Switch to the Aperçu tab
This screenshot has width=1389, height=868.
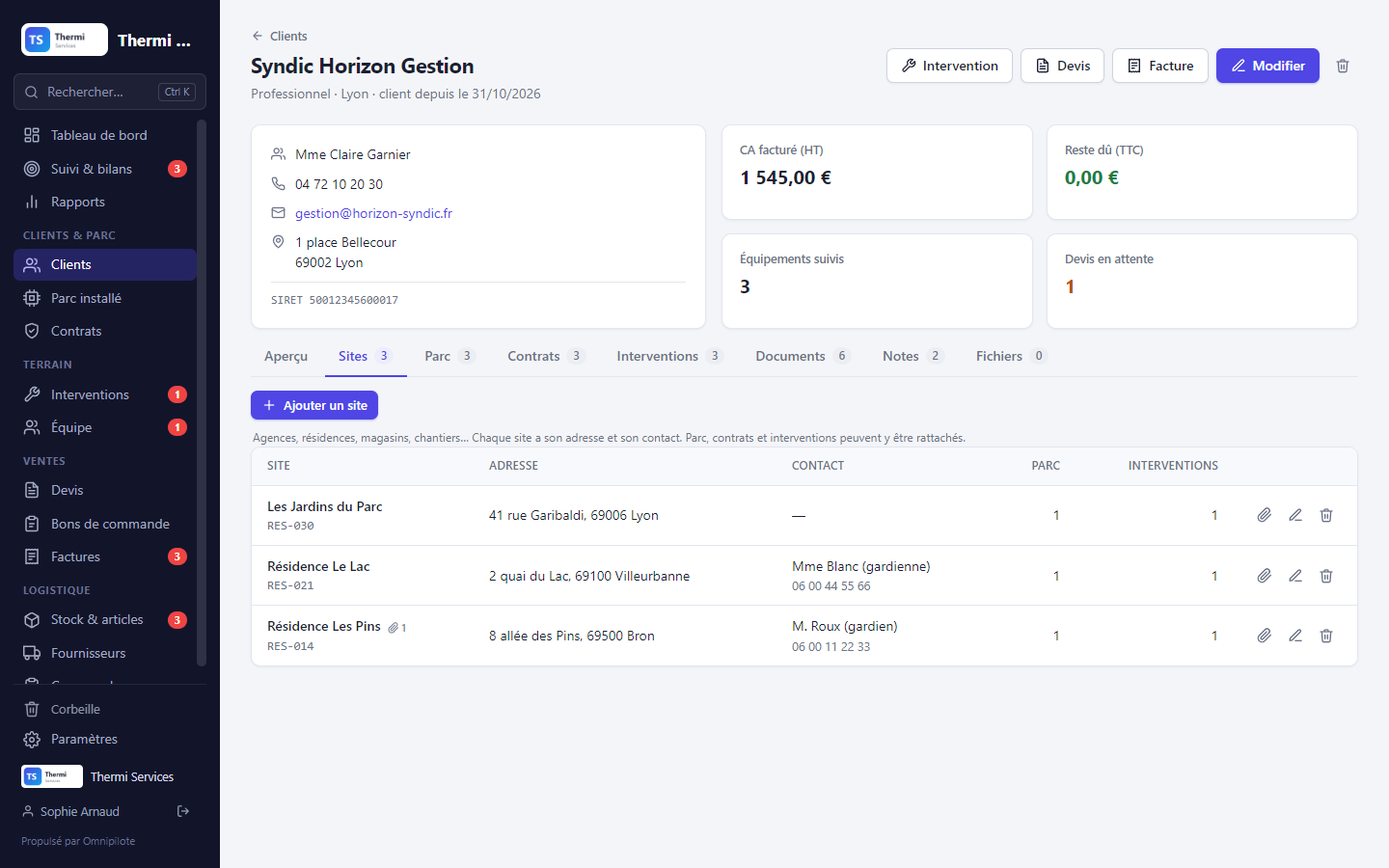point(286,356)
